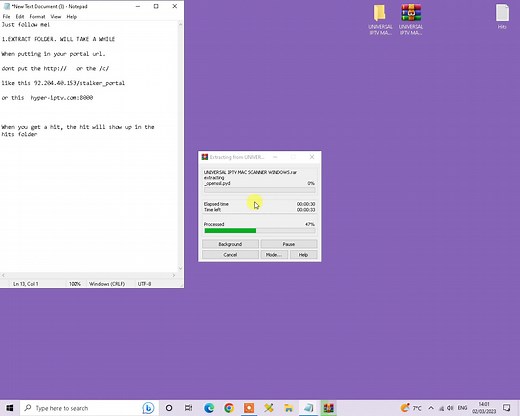Viewport: 520px width, 416px height.
Task: Maximize the Notepad window
Action: (x=156, y=6)
